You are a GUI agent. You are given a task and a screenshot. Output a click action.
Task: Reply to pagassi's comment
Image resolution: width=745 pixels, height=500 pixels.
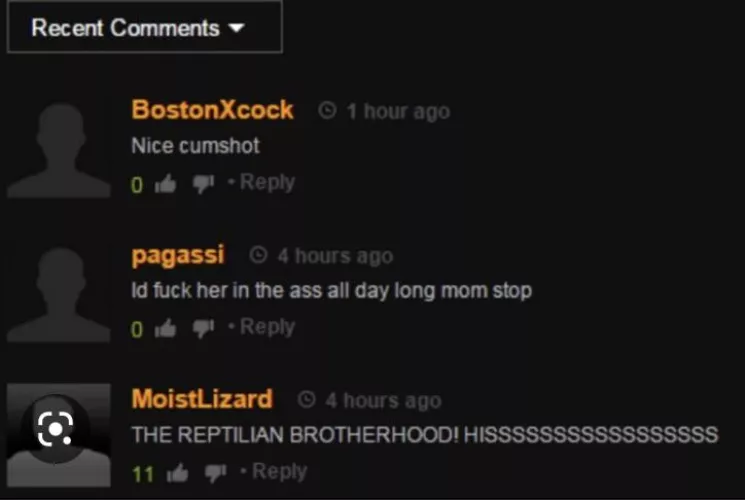[x=267, y=327]
